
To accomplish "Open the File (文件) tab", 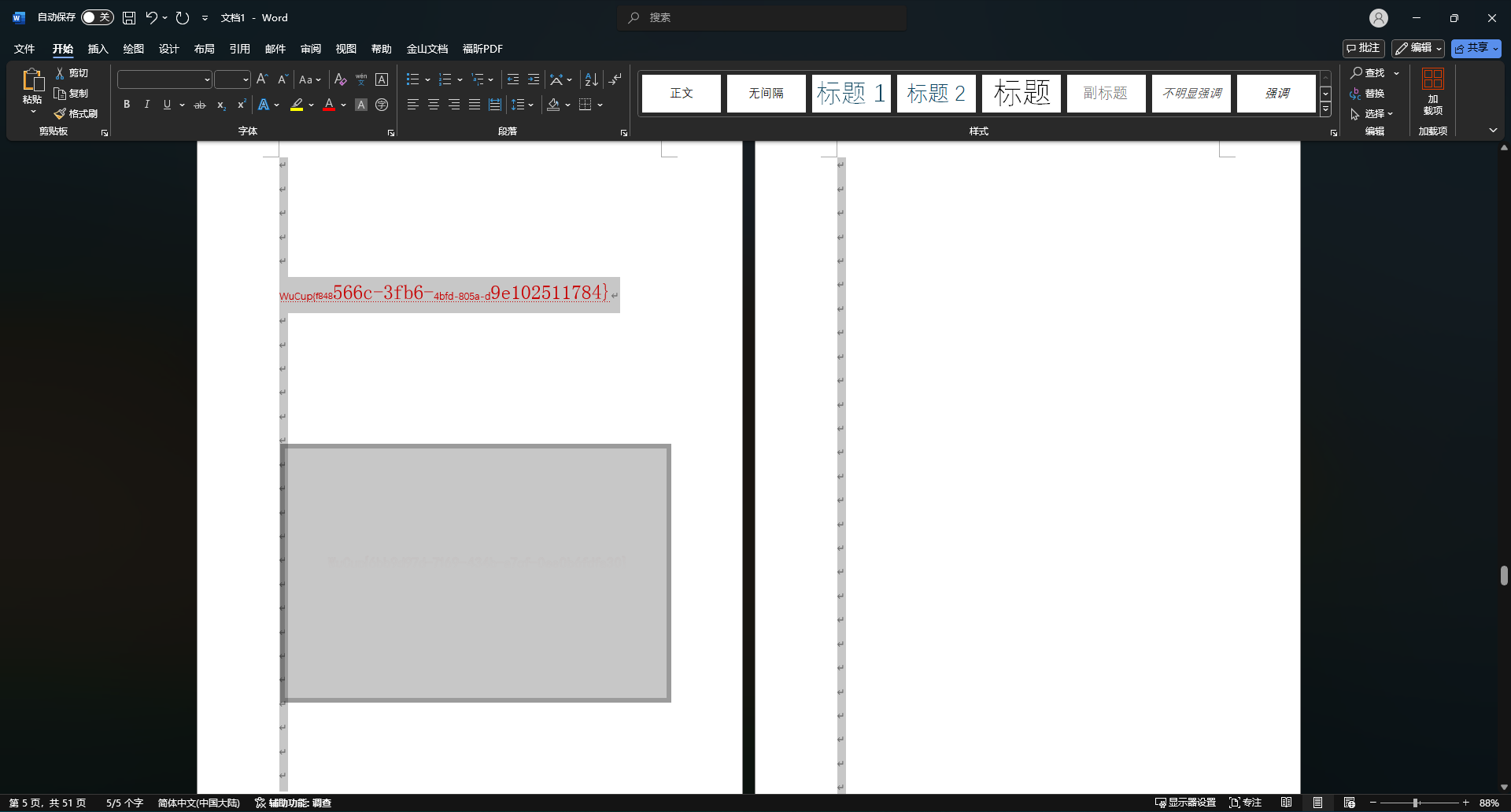I will 24,49.
